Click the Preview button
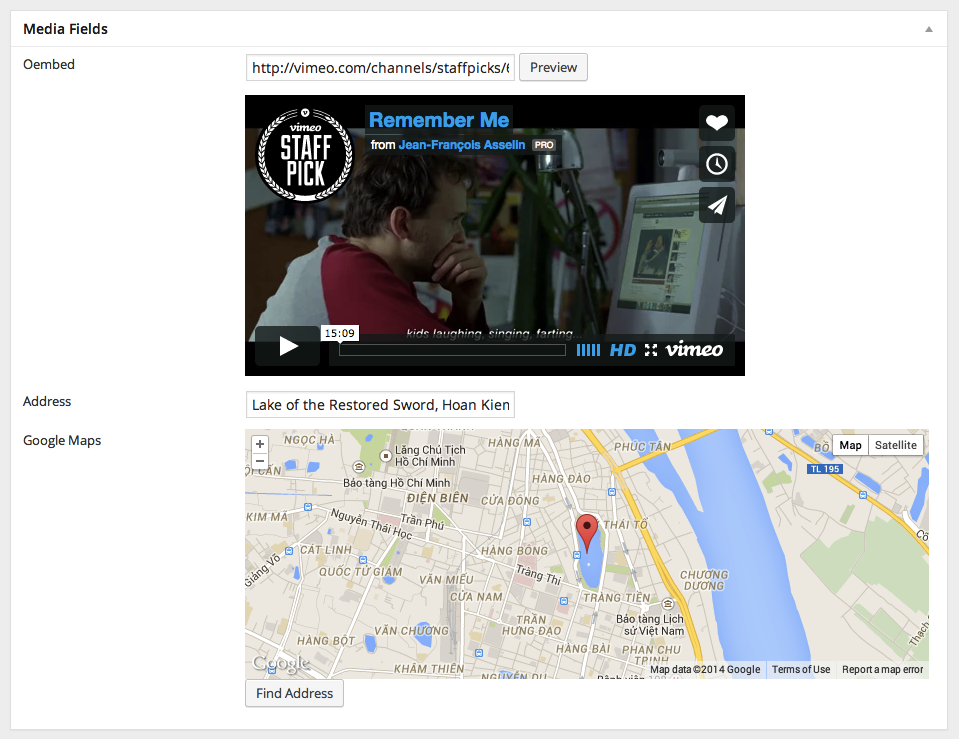Image resolution: width=959 pixels, height=739 pixels. click(x=553, y=67)
